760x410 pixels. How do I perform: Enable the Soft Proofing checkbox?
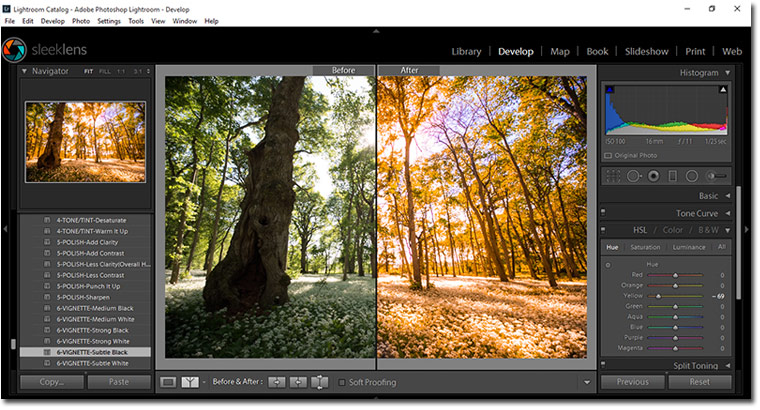coord(342,382)
